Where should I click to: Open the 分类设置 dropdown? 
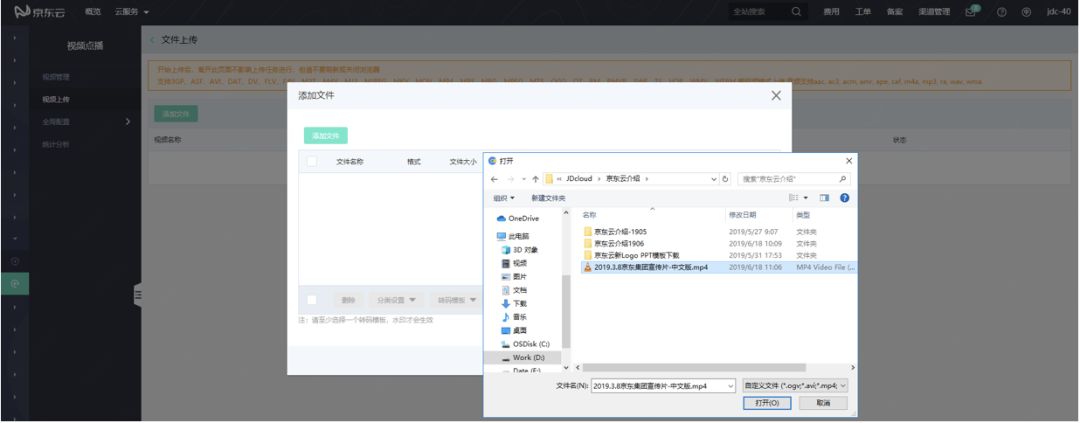pyautogui.click(x=396, y=300)
